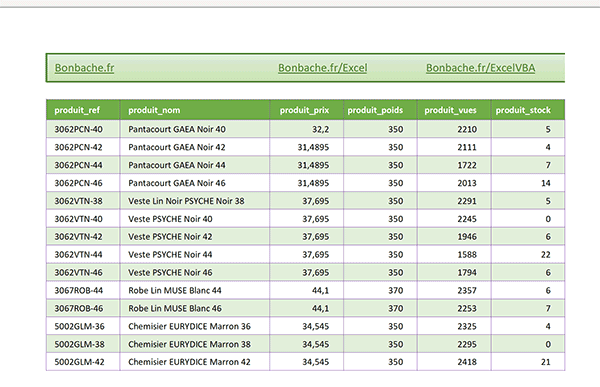
Task: Select cell Veste Lin Noir PSYCHE Noir 38
Action: pos(195,201)
